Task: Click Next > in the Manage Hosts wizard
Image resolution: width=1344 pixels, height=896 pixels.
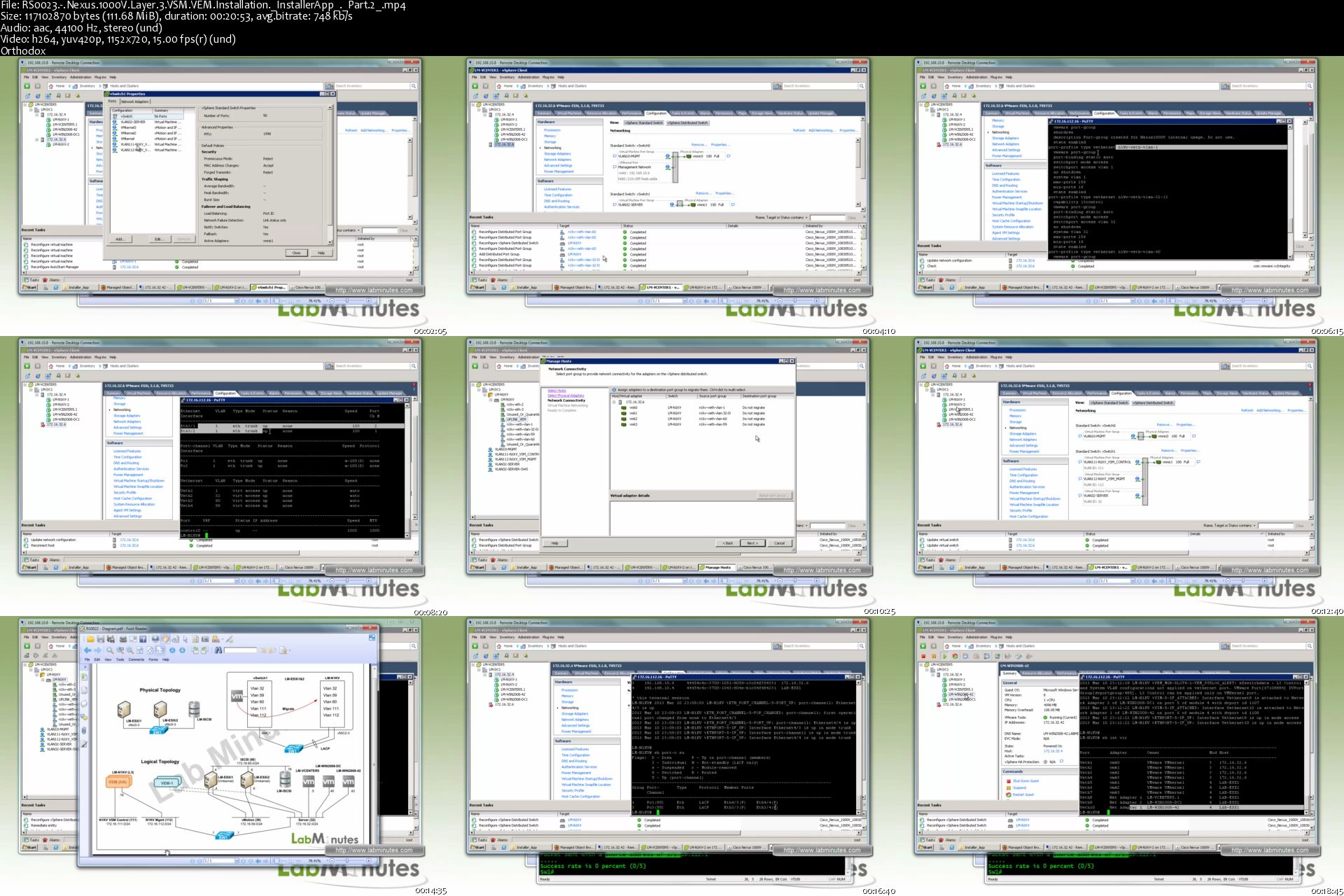Action: tap(752, 543)
